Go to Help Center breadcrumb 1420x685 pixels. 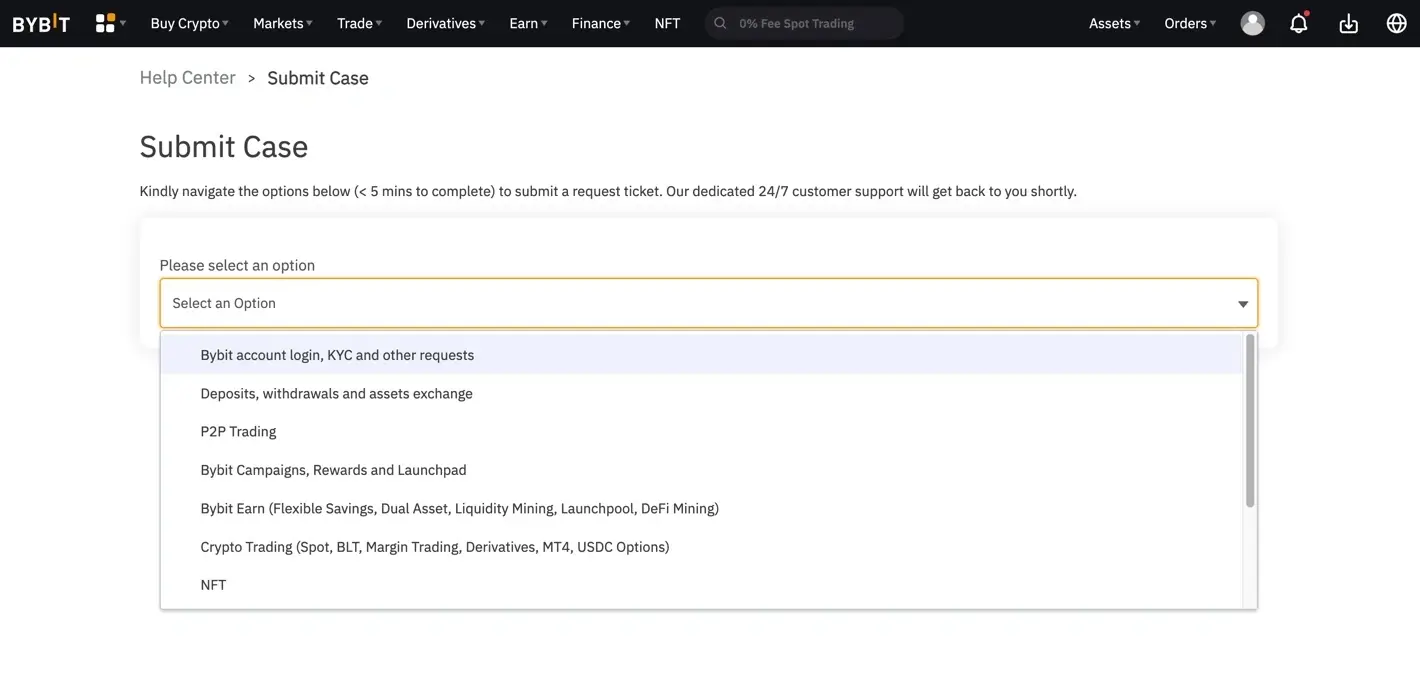[187, 78]
